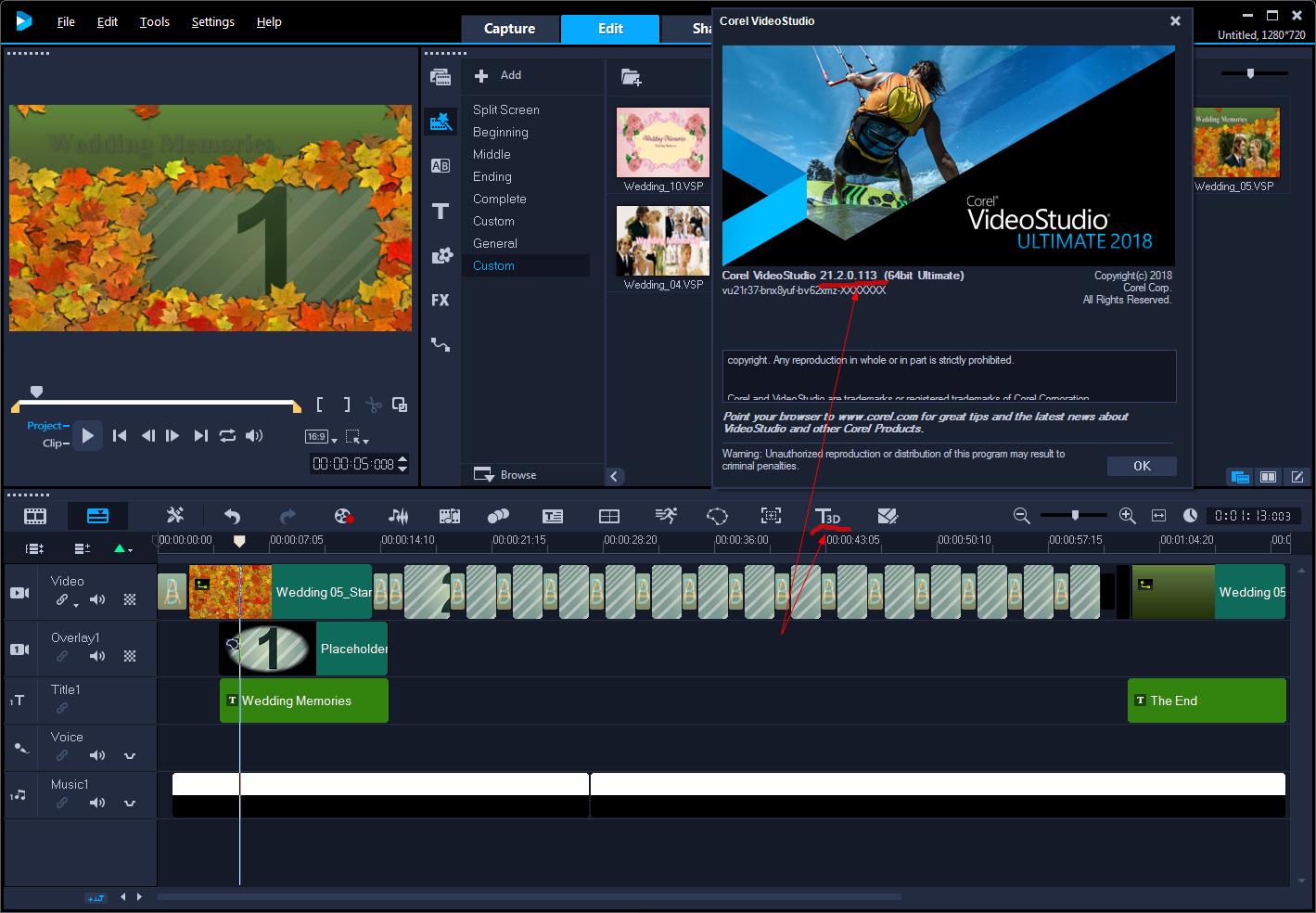Select the Wedding_10.VSP template thumbnail

pos(663,142)
